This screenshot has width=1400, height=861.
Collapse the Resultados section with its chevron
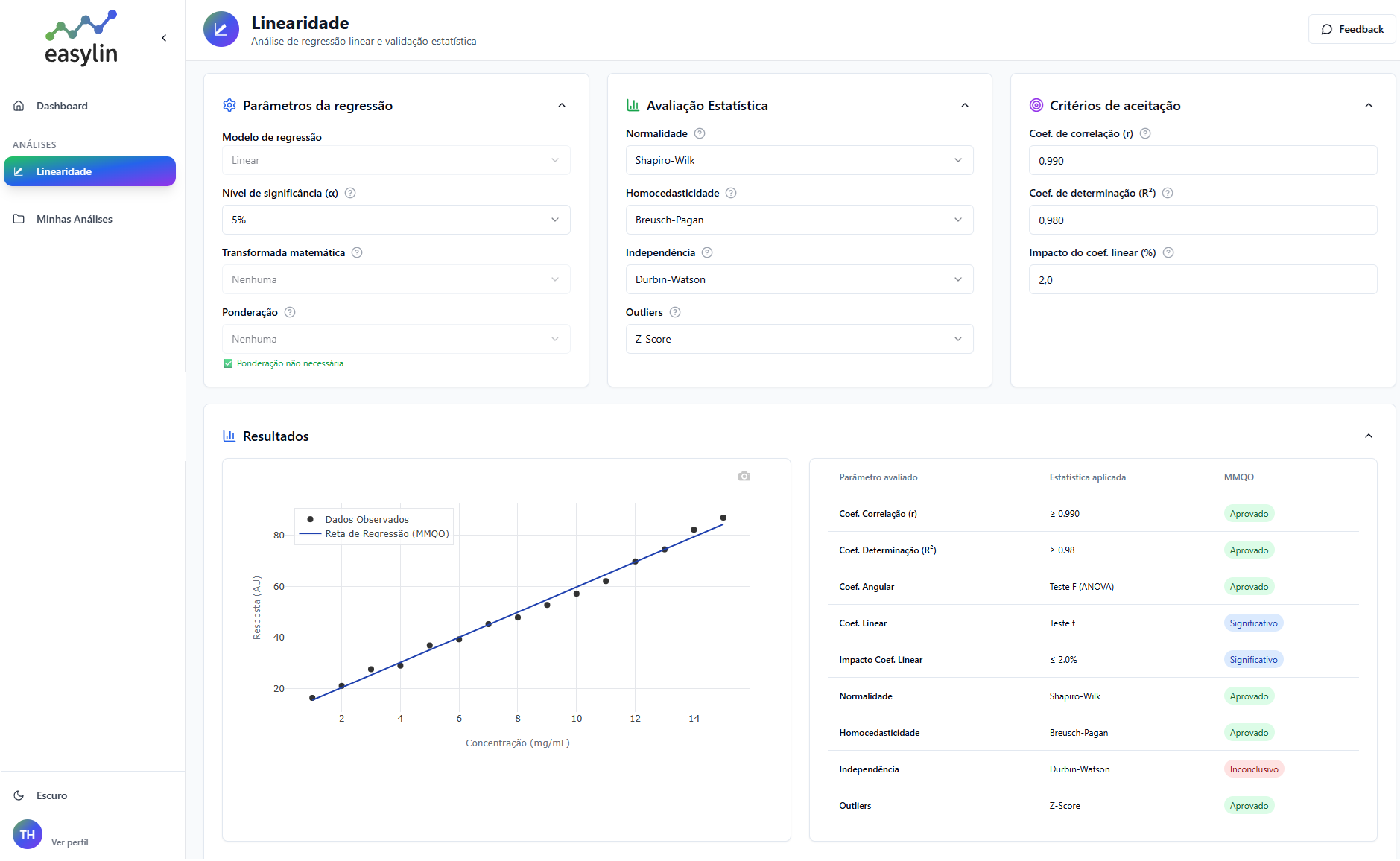pos(1369,436)
